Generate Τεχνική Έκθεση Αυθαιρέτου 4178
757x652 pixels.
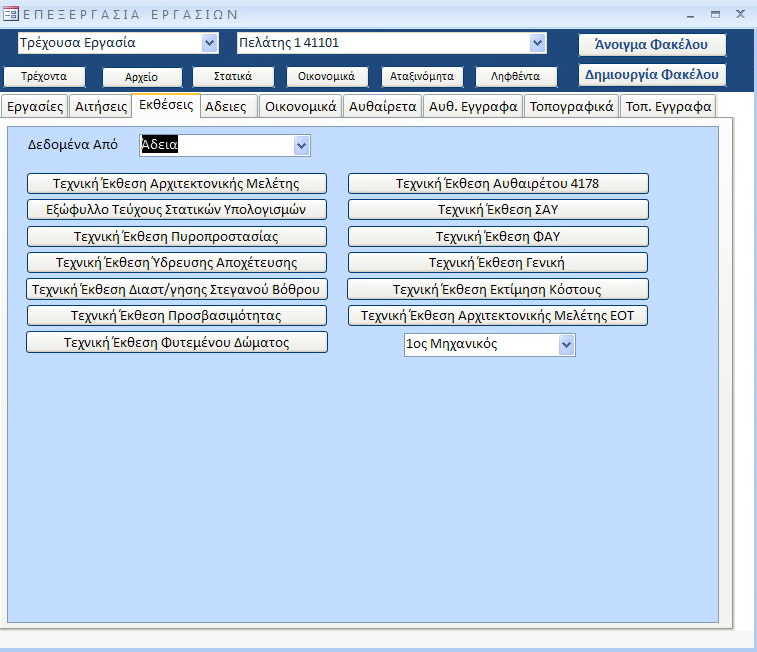pyautogui.click(x=497, y=184)
